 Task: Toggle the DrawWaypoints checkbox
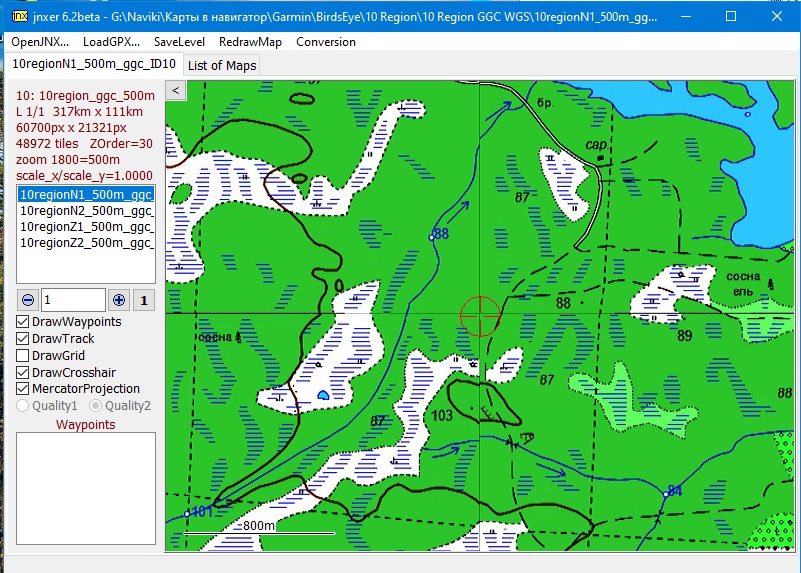click(x=24, y=322)
